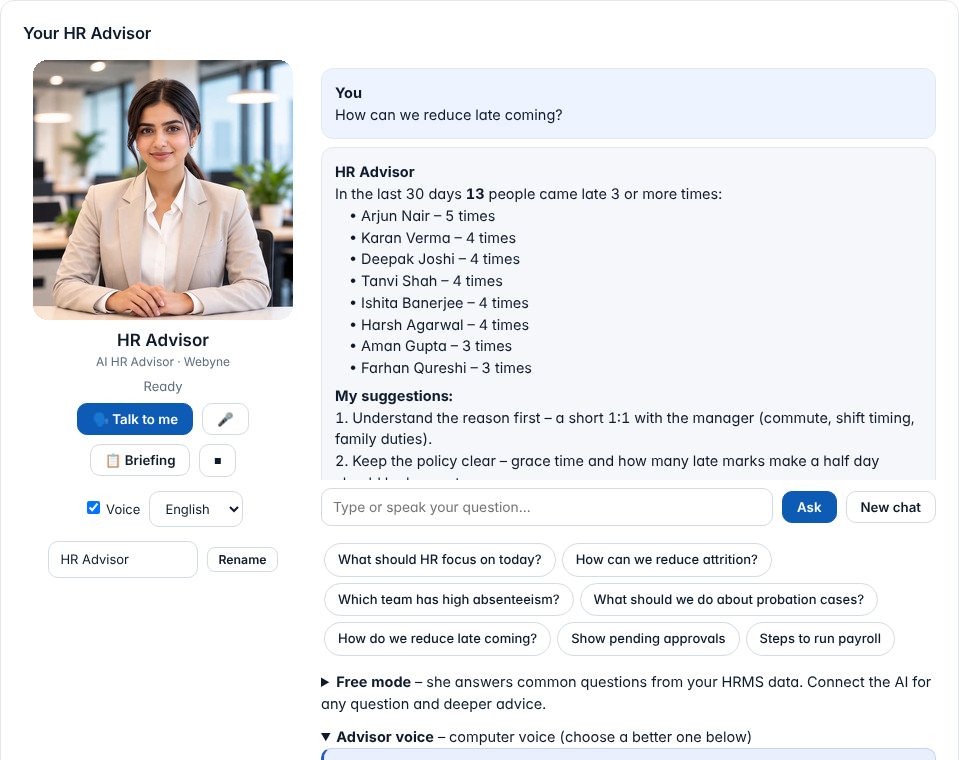Click 'Aman Gupta – 3 times' entry
Screen dimensions: 959x760
click(436, 346)
